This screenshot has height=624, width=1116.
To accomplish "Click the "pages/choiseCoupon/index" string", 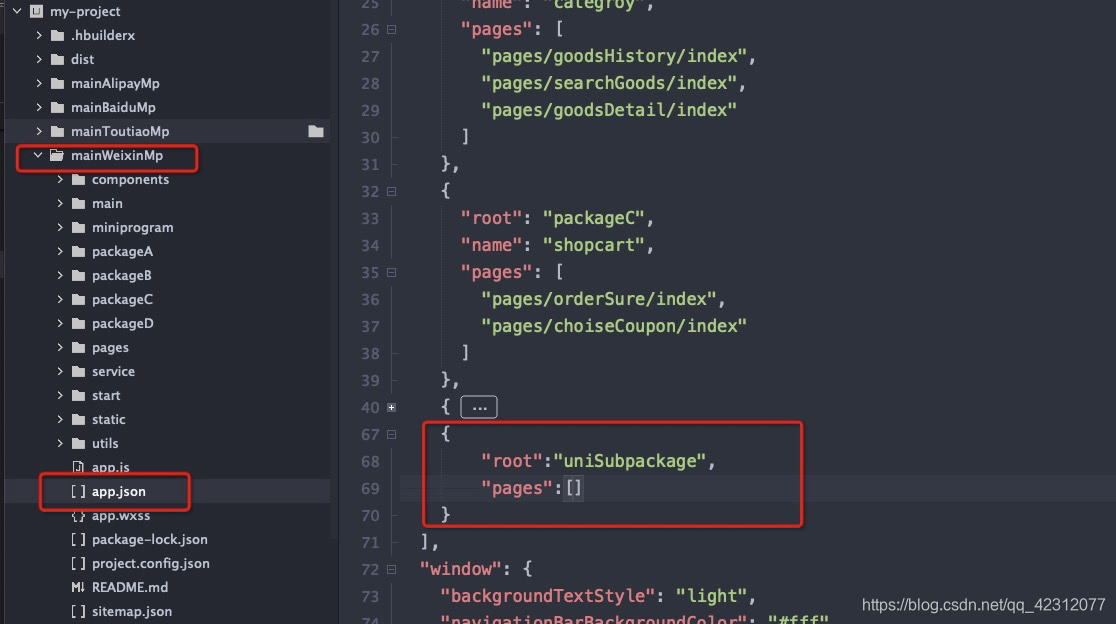I will 614,326.
